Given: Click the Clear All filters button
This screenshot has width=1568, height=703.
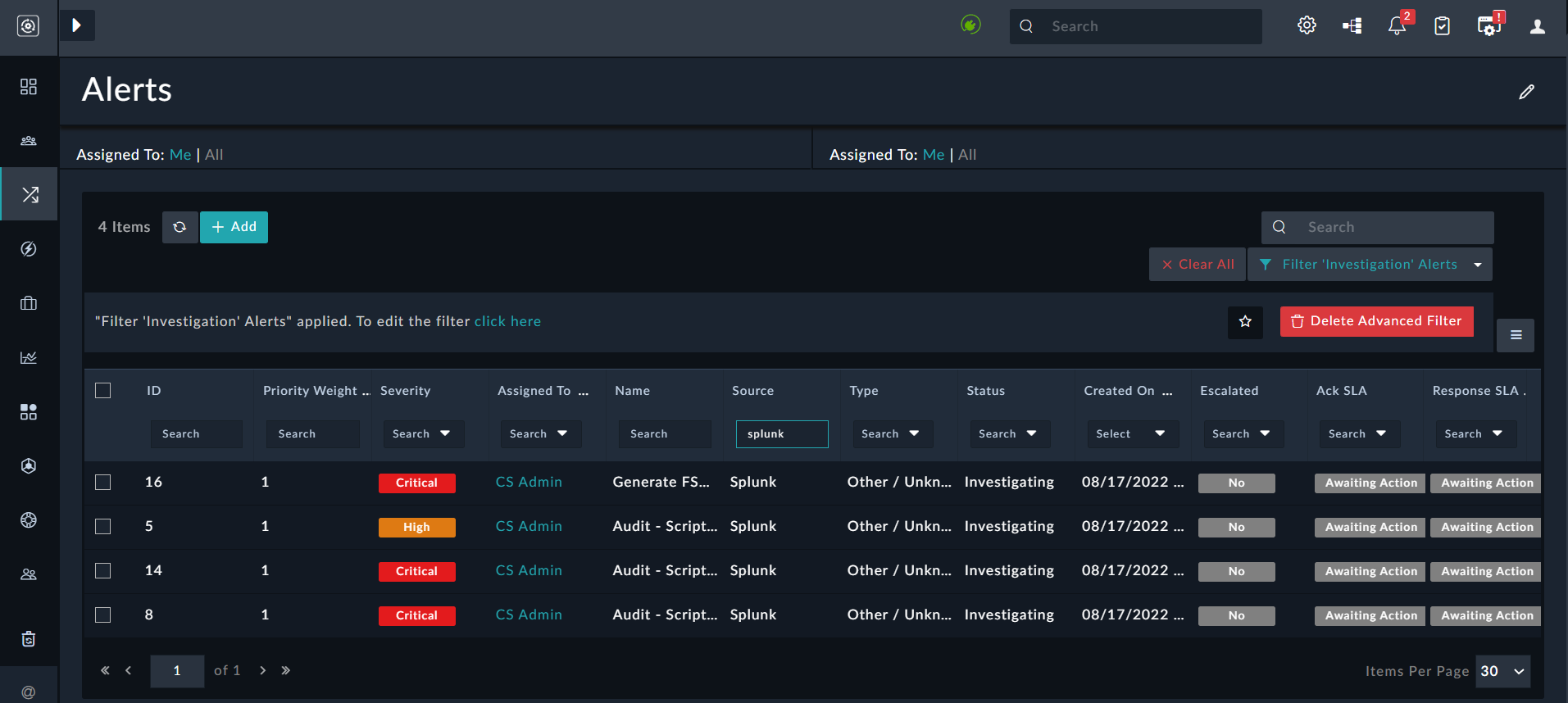Looking at the screenshot, I should click(1198, 265).
